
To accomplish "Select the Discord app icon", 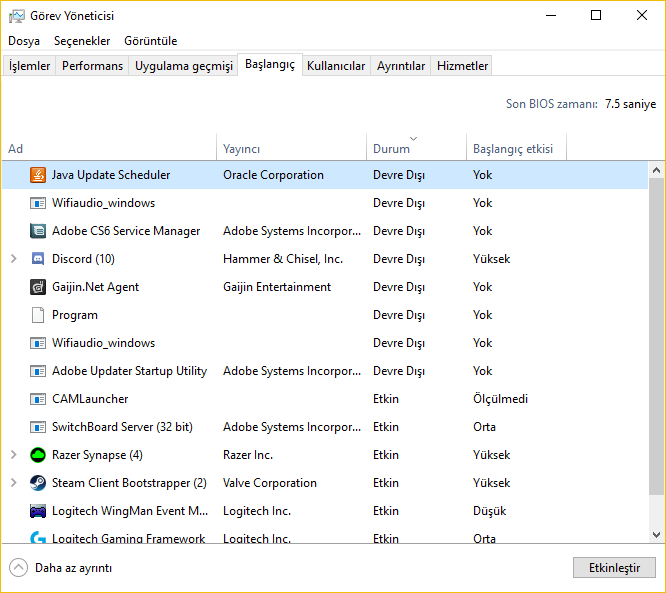I will click(38, 259).
